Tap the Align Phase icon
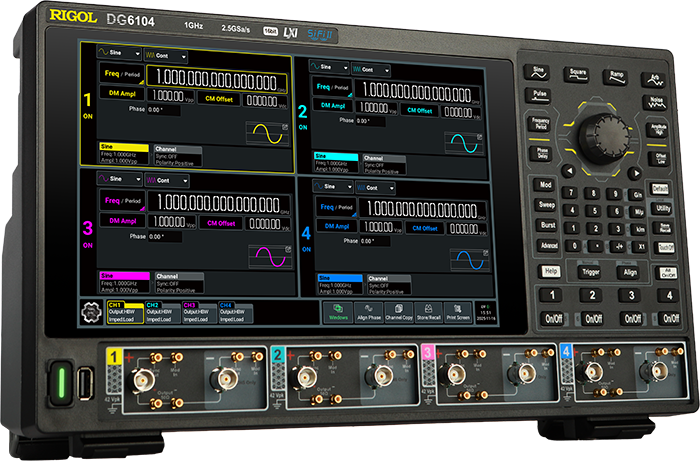 point(370,313)
